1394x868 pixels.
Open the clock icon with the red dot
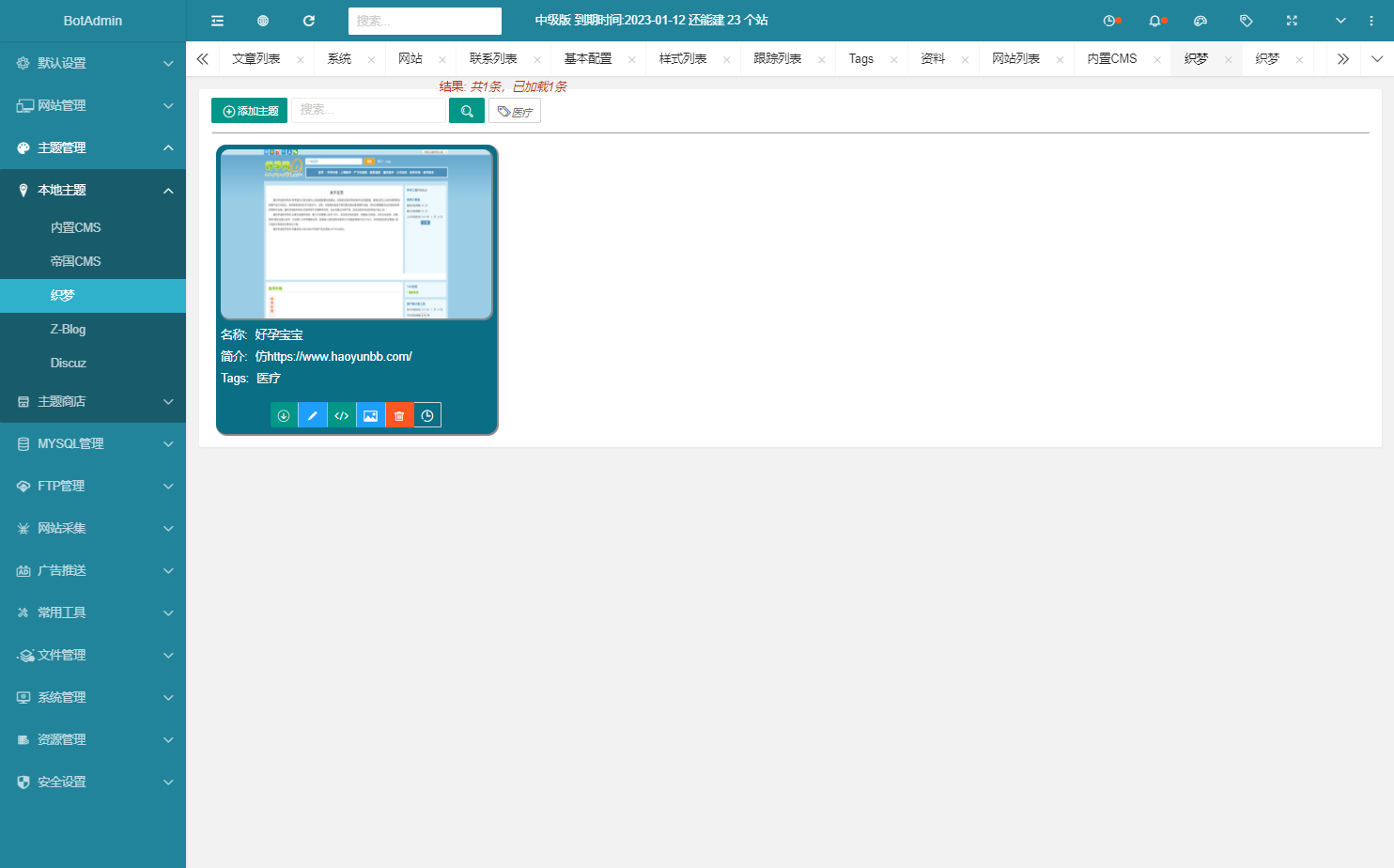tap(1111, 21)
